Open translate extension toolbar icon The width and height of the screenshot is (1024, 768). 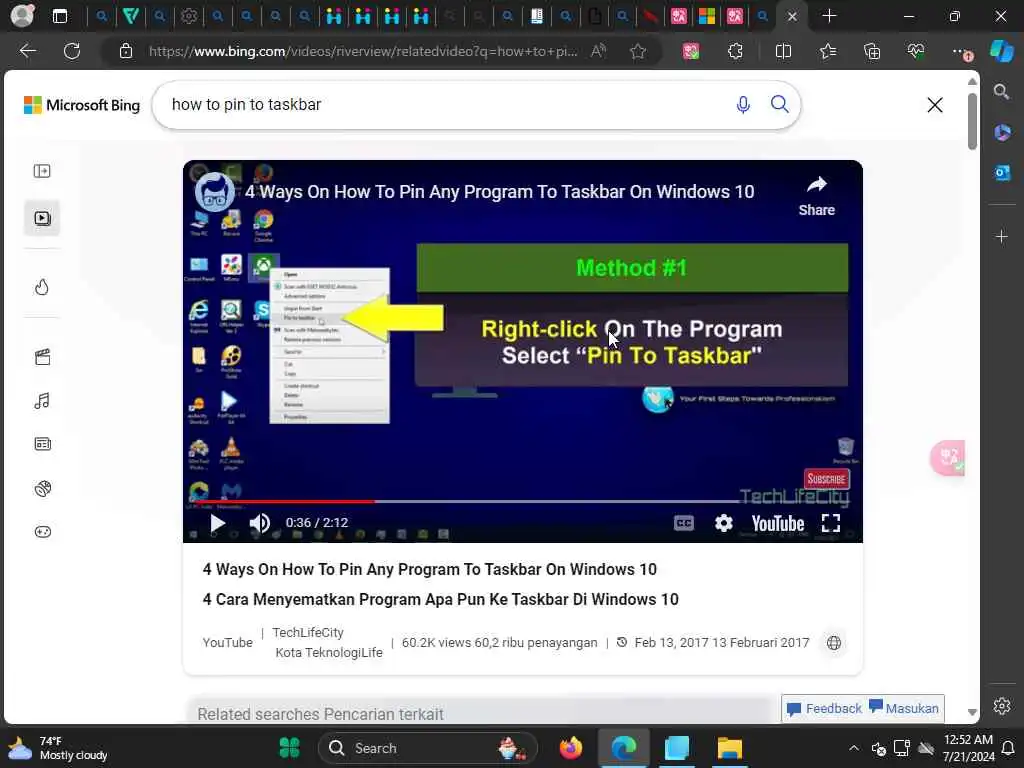click(x=691, y=51)
